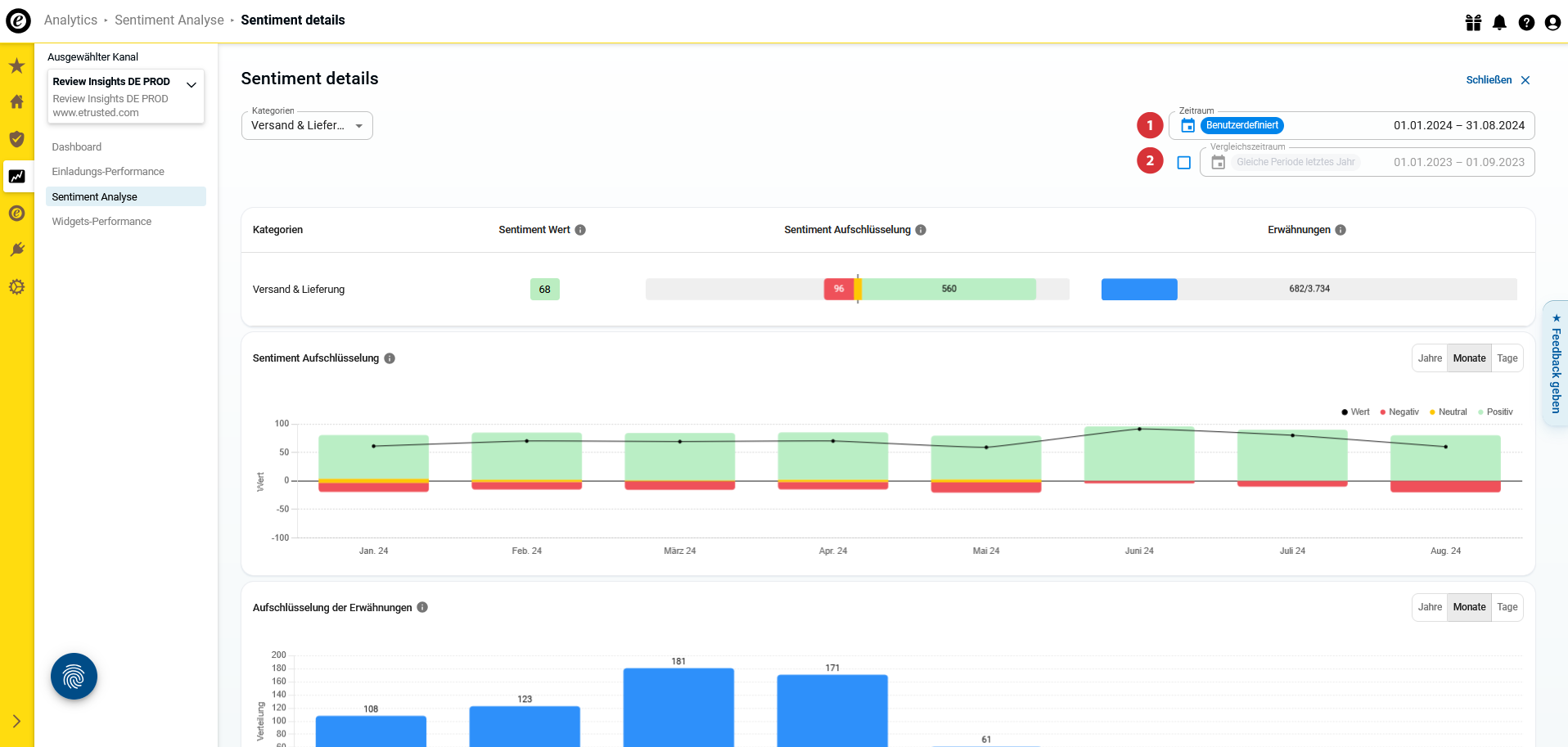Click the Benutzerdefiniert chip
This screenshot has height=747, width=1568.
point(1241,125)
